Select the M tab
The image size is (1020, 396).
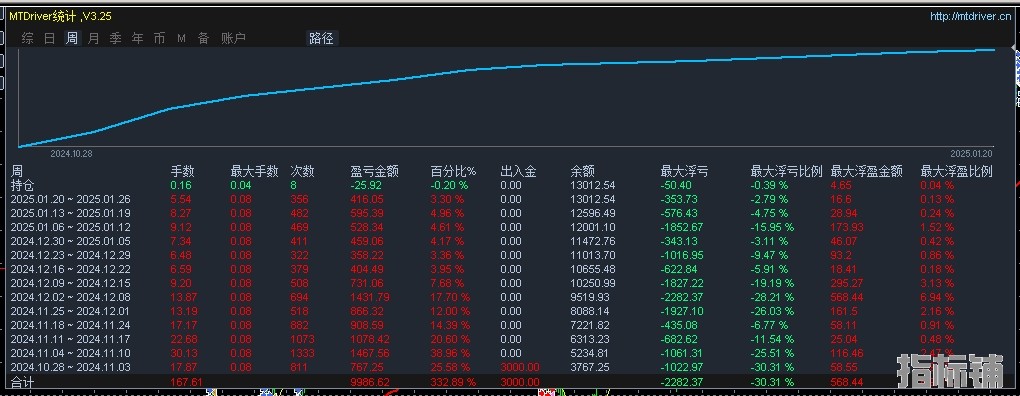click(x=181, y=38)
